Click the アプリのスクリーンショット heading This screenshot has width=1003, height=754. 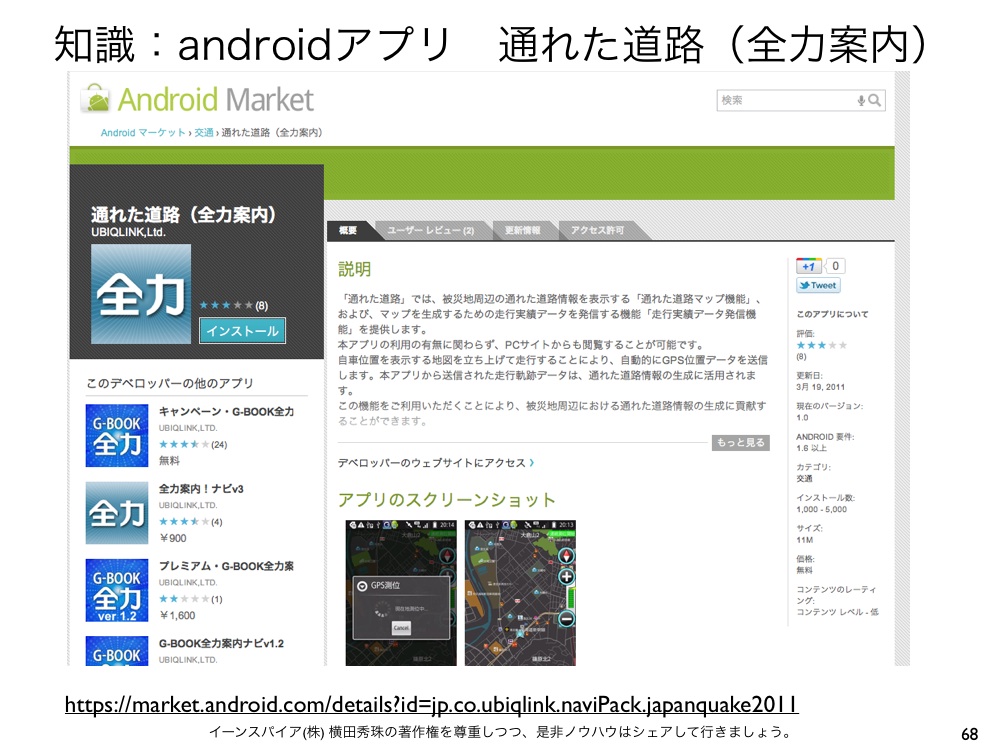pos(446,499)
